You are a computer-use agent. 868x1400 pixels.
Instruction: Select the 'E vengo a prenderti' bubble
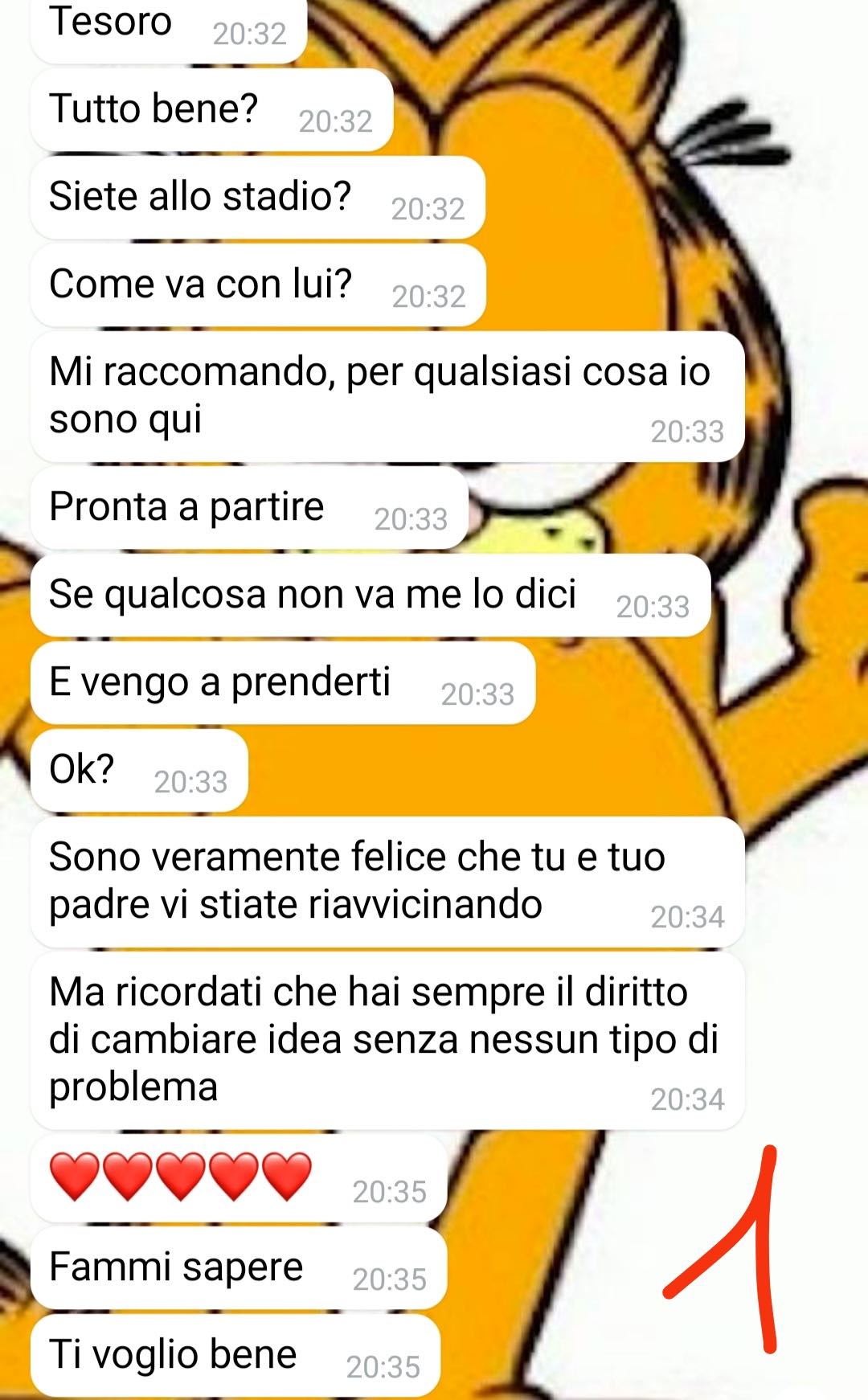[283, 683]
